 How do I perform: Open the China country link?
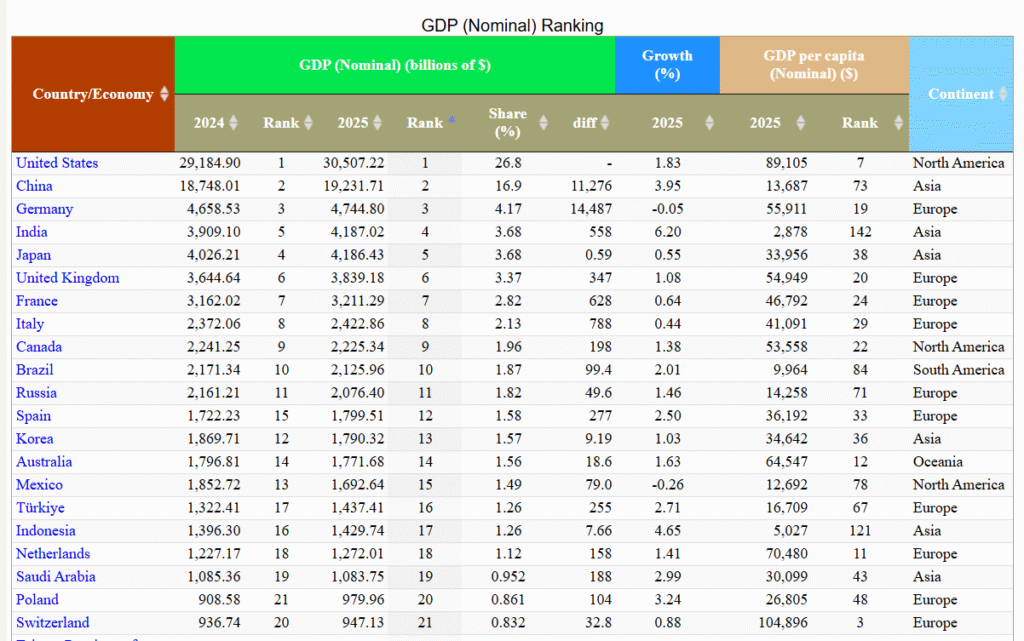click(x=34, y=186)
